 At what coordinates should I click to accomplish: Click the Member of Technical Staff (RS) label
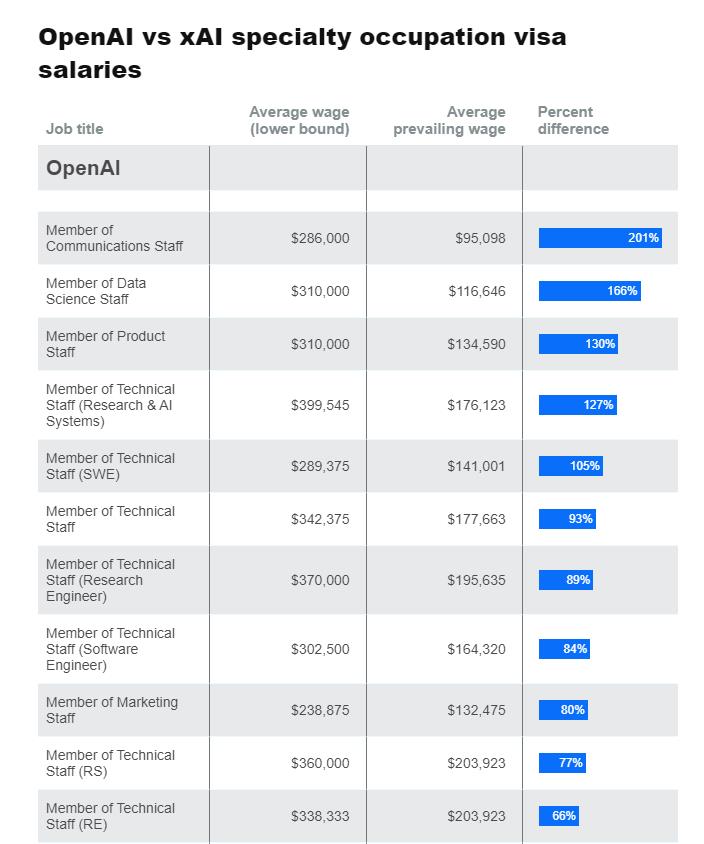(110, 763)
